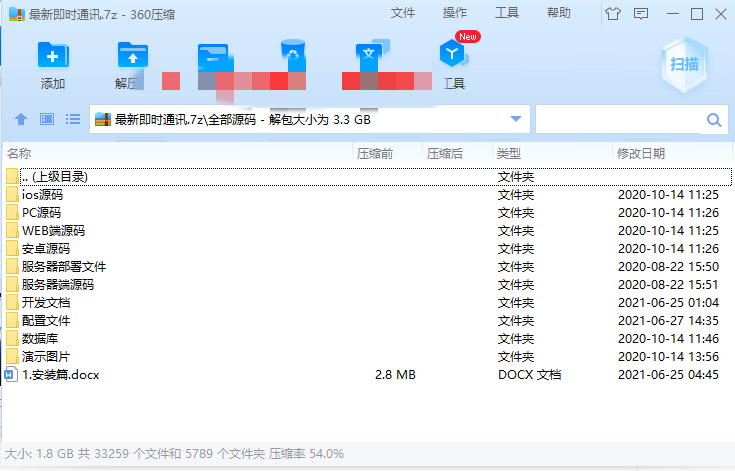Click the date 2020-10-14 13:56
The width and height of the screenshot is (735, 471).
668,357
